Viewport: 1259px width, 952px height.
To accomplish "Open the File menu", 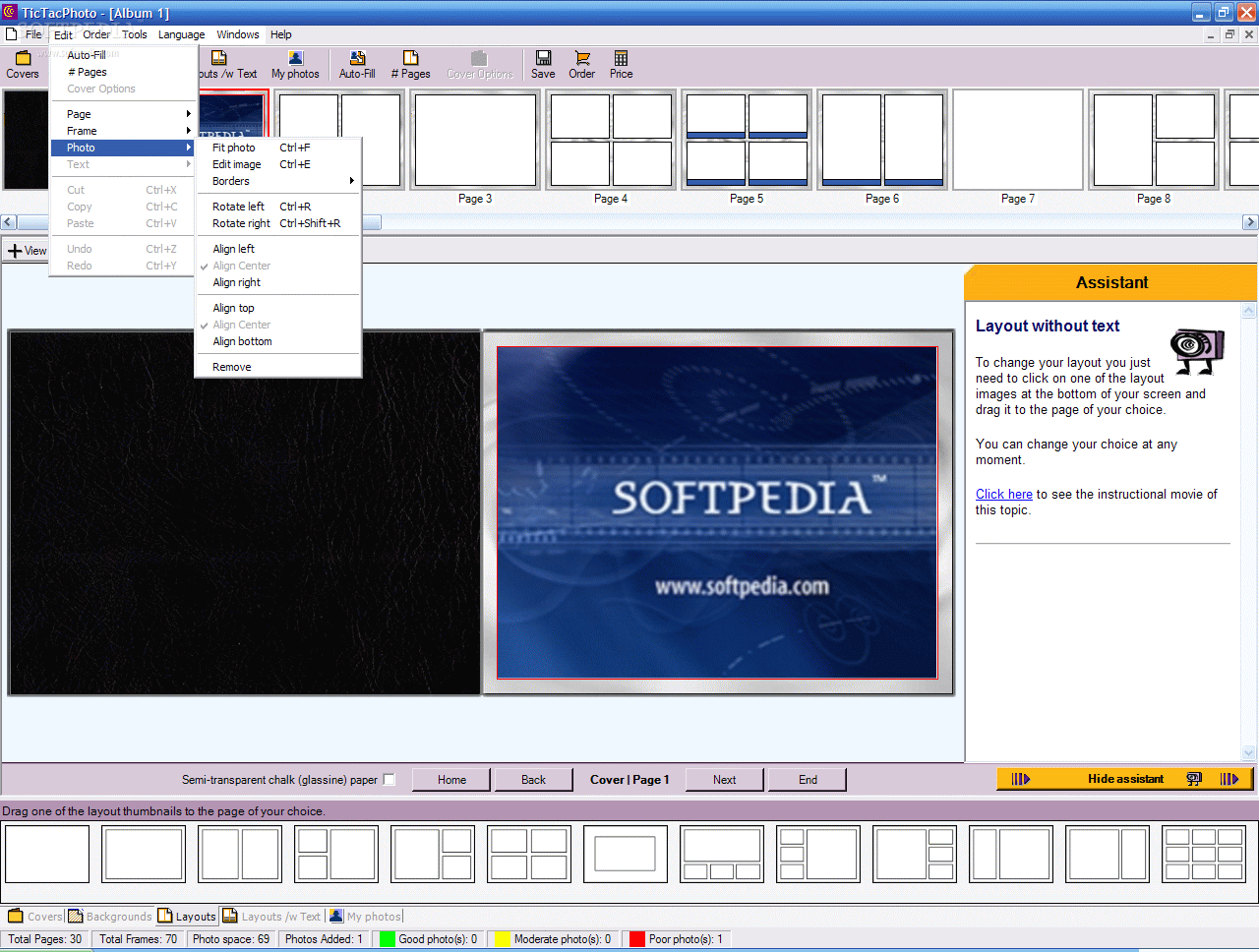I will (33, 34).
